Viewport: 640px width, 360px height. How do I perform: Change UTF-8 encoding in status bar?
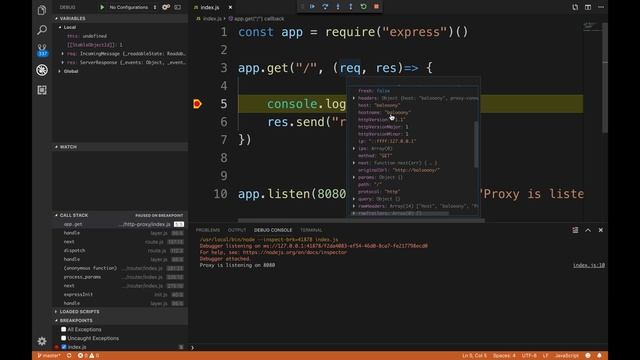pyautogui.click(x=529, y=356)
